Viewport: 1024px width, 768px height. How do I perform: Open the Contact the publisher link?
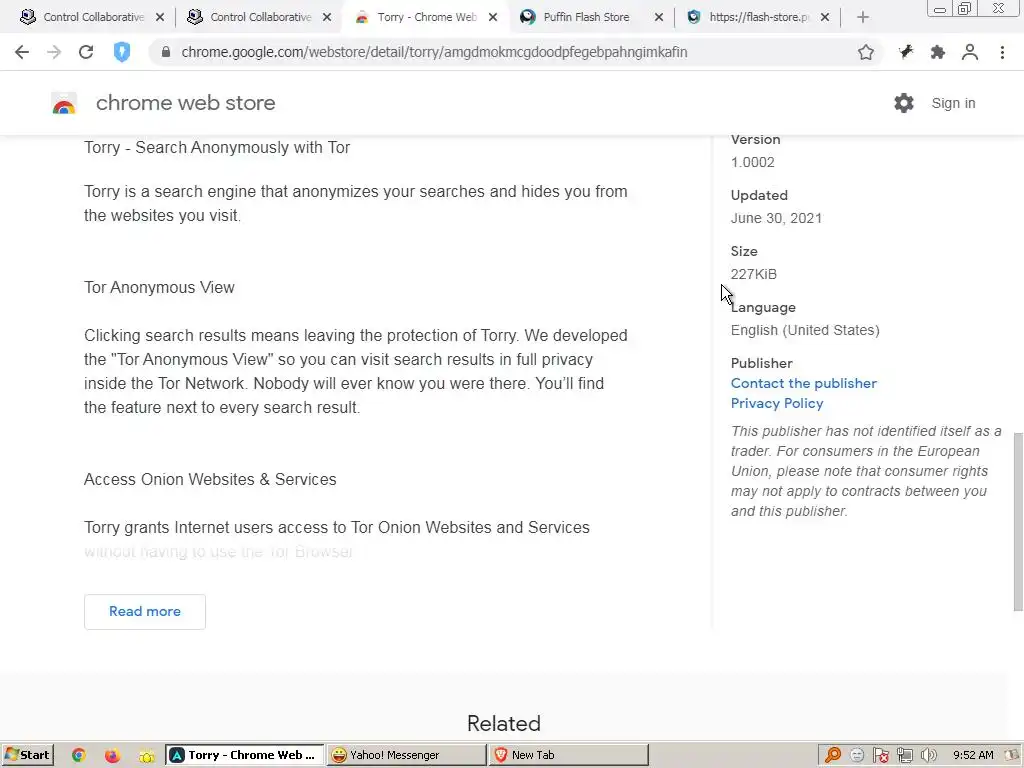point(803,383)
